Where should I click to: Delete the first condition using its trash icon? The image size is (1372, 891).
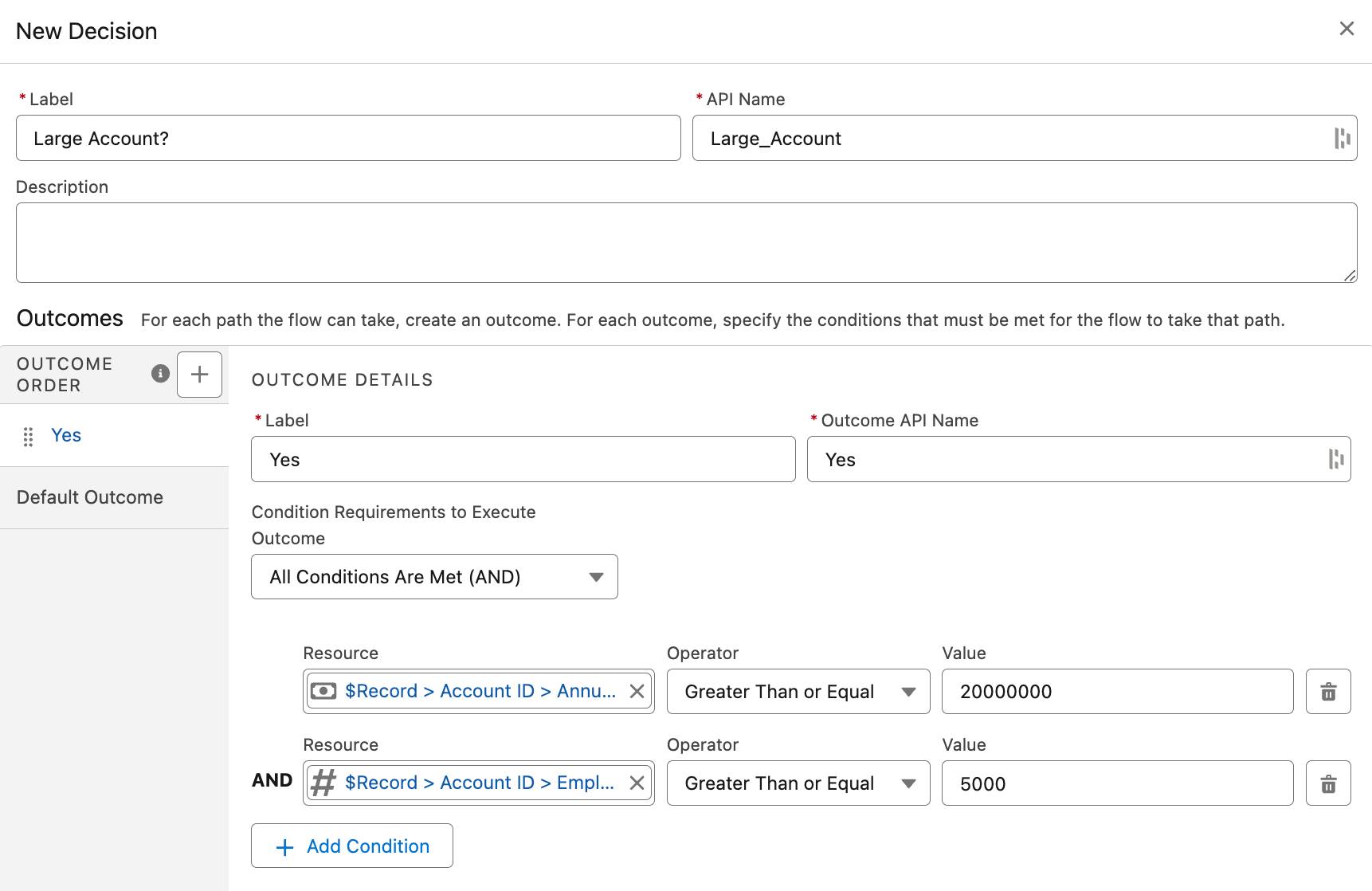pyautogui.click(x=1328, y=691)
